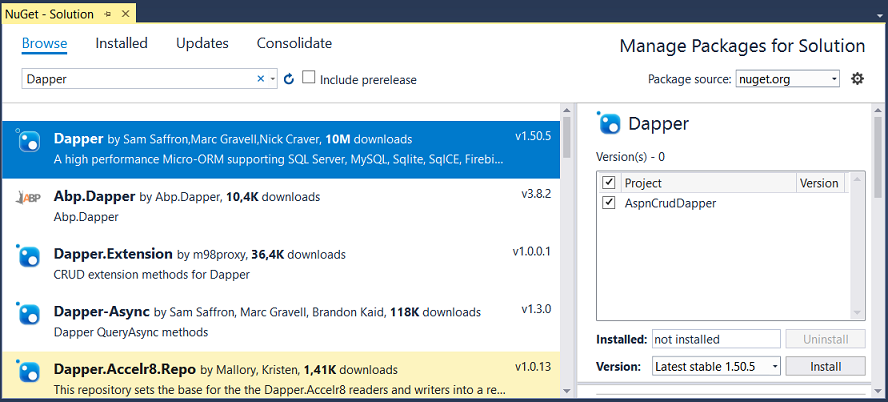
Task: Click the pin icon on NuGet - Solution tab
Action: (x=108, y=15)
